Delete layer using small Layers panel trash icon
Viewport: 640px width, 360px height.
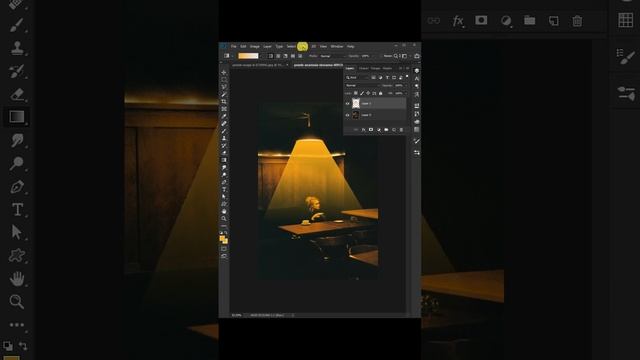coord(401,130)
